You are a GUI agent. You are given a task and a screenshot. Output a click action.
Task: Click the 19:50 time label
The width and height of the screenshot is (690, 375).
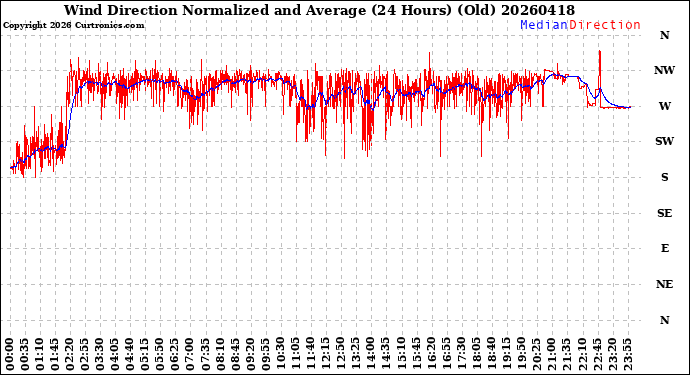pos(521,354)
